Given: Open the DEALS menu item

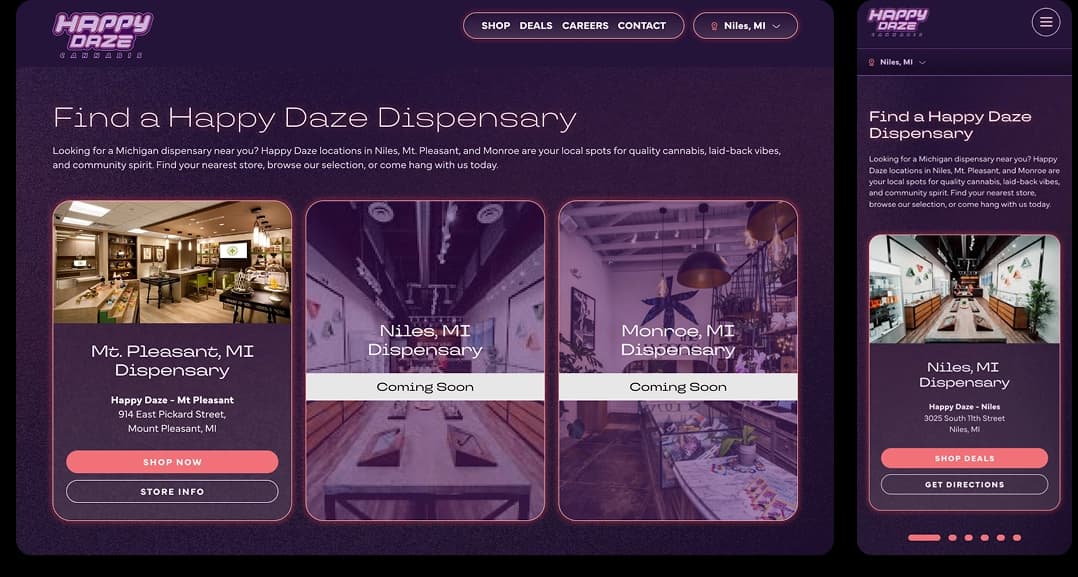Looking at the screenshot, I should (x=536, y=25).
